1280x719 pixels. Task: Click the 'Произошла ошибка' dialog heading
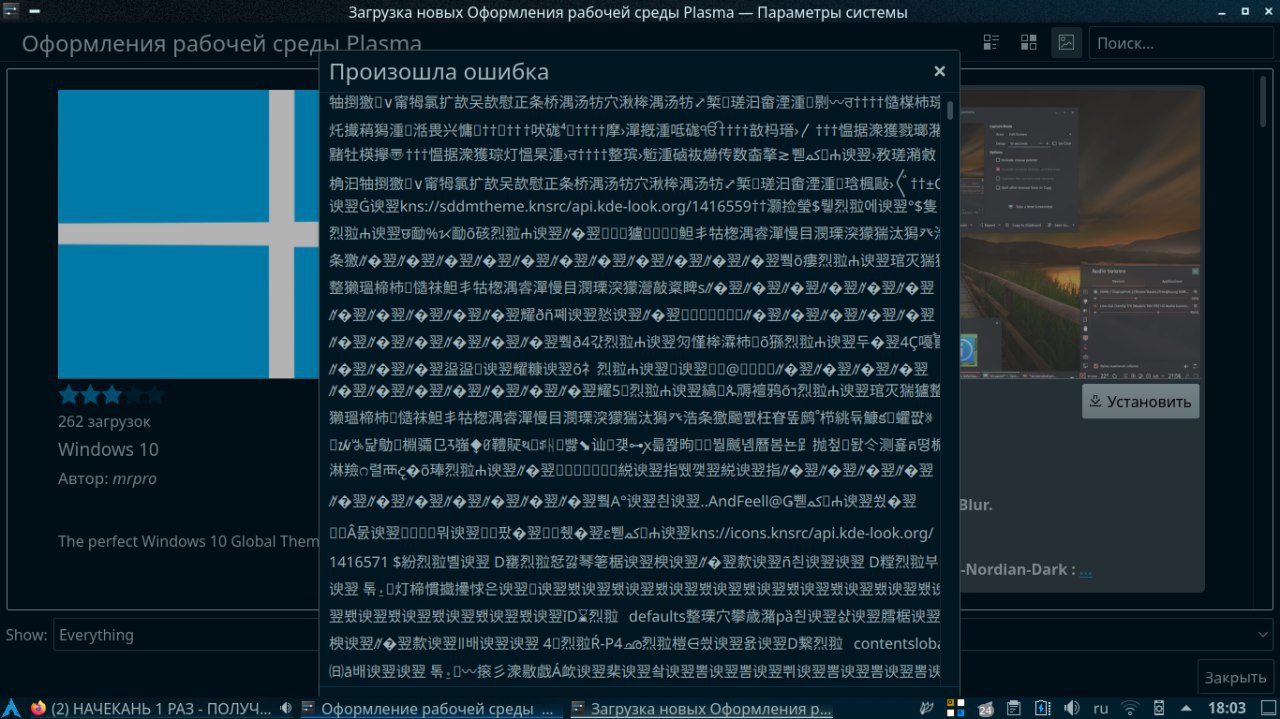coord(439,72)
